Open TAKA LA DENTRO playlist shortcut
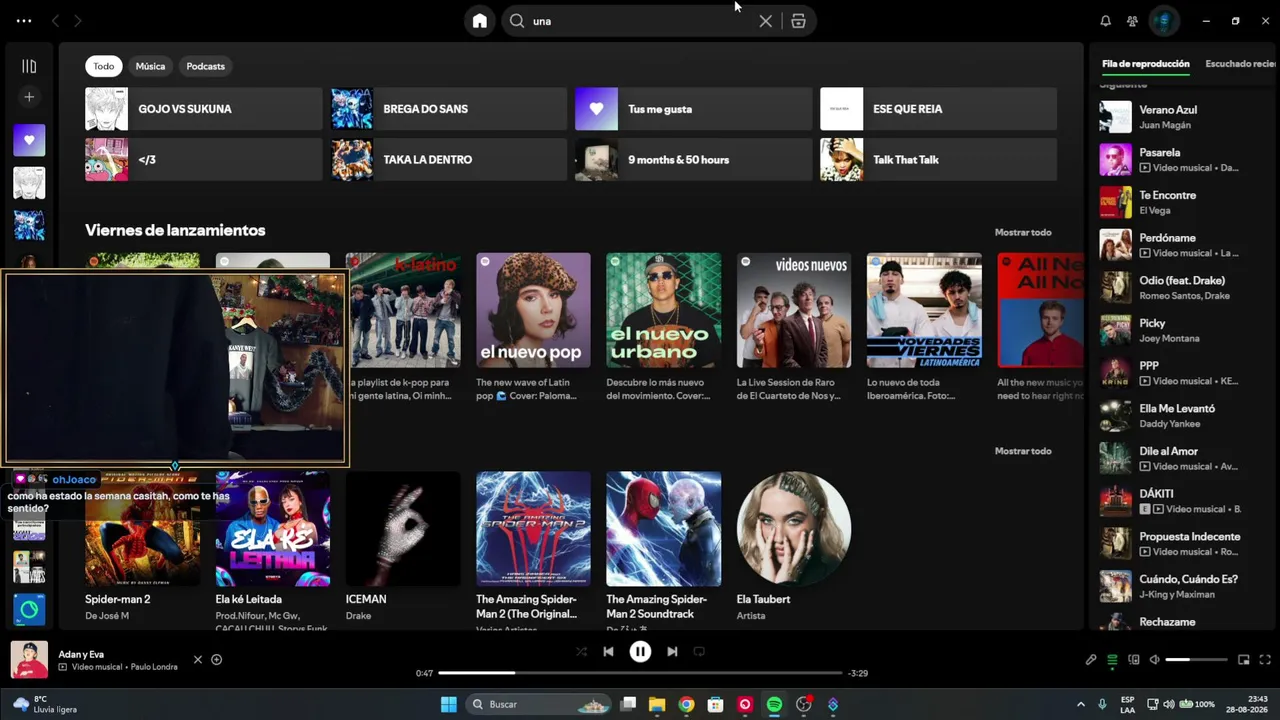This screenshot has width=1280, height=720. pyautogui.click(x=449, y=160)
